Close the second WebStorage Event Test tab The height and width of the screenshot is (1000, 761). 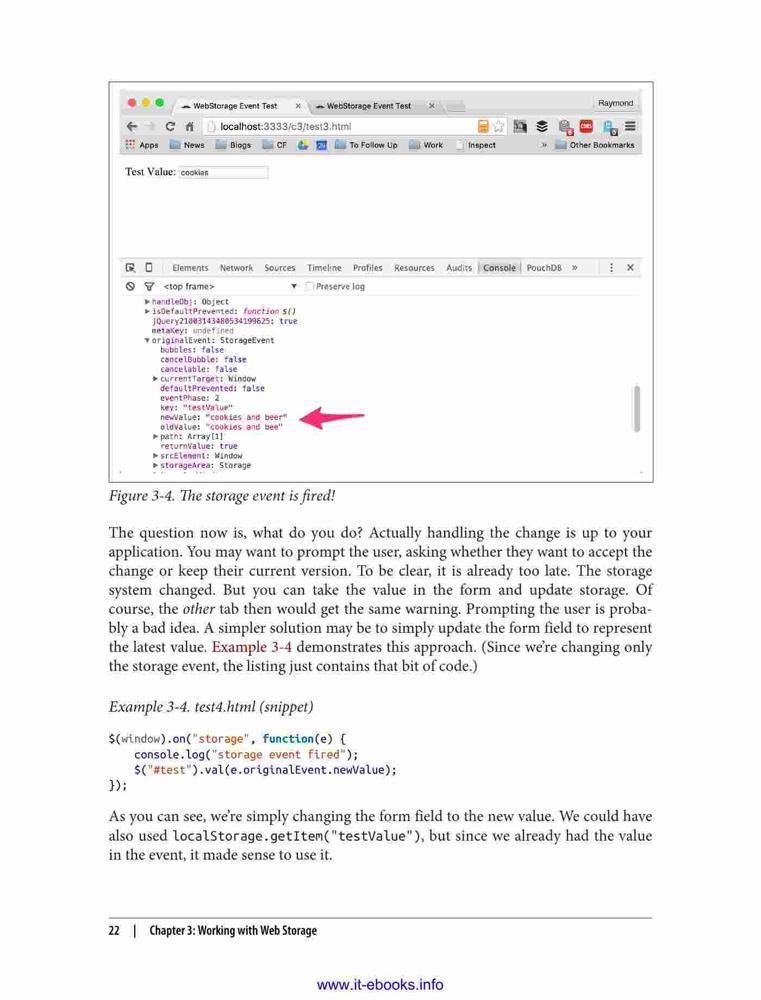click(x=432, y=106)
